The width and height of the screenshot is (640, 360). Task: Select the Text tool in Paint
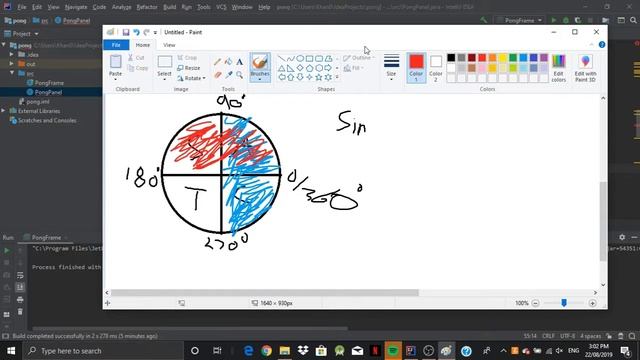(x=240, y=62)
